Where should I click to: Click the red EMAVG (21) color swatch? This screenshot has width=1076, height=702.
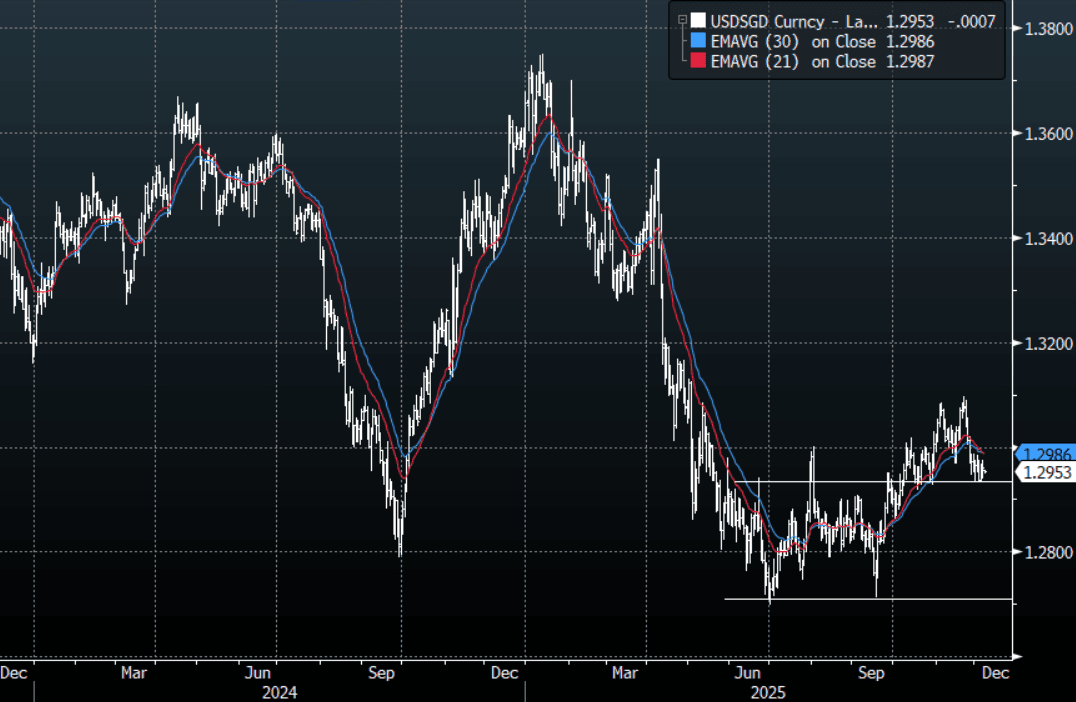(x=697, y=62)
